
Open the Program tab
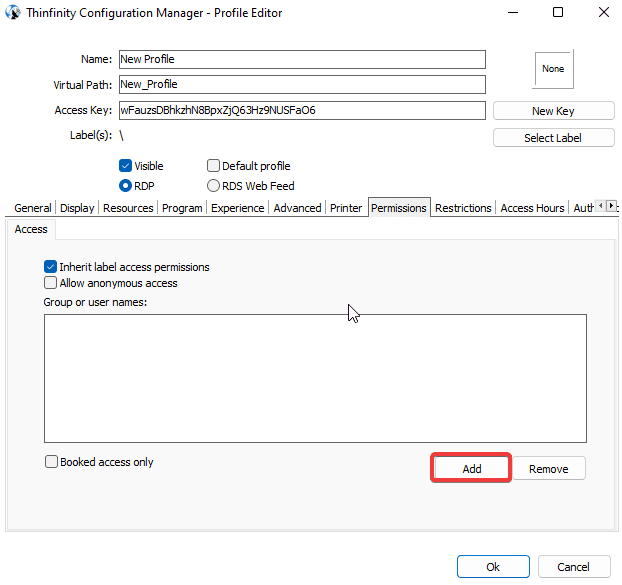(x=182, y=208)
